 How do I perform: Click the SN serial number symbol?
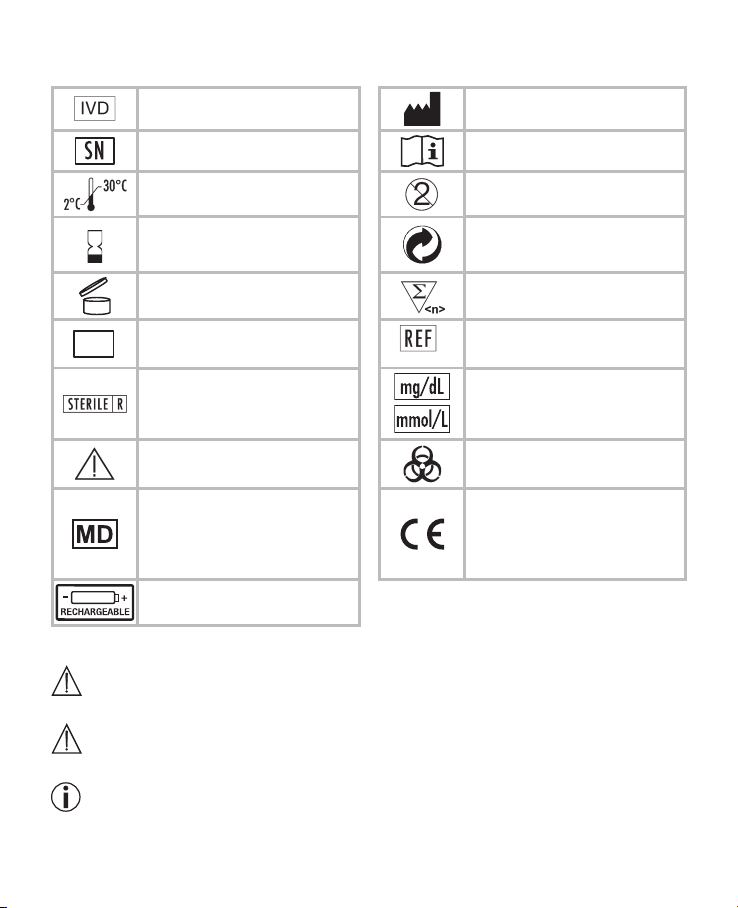click(x=94, y=151)
